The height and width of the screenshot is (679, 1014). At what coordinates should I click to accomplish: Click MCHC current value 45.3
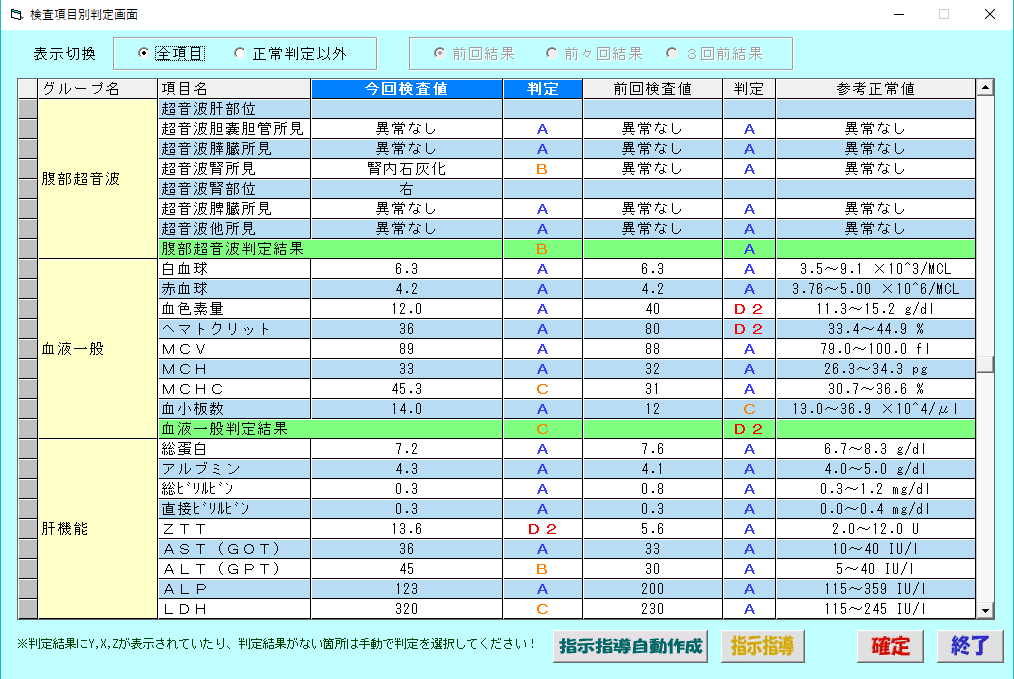407,389
